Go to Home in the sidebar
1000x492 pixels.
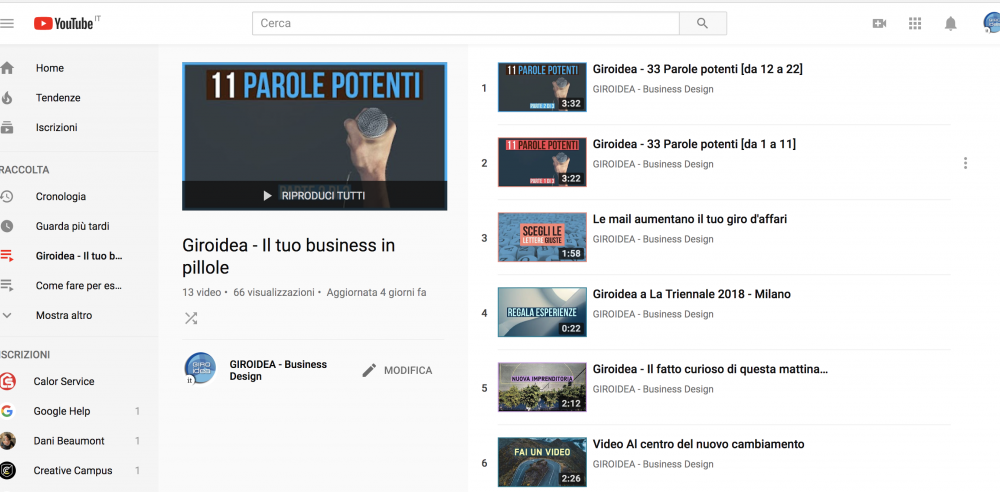pyautogui.click(x=50, y=68)
